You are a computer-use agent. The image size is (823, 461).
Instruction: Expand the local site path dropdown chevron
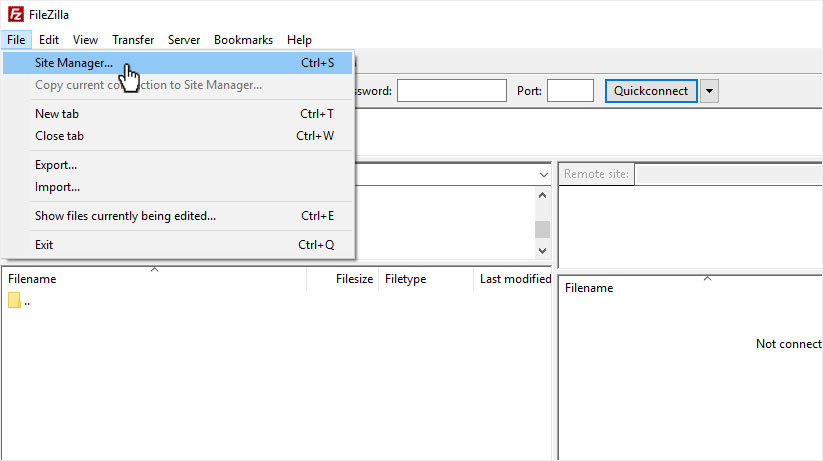tap(544, 175)
